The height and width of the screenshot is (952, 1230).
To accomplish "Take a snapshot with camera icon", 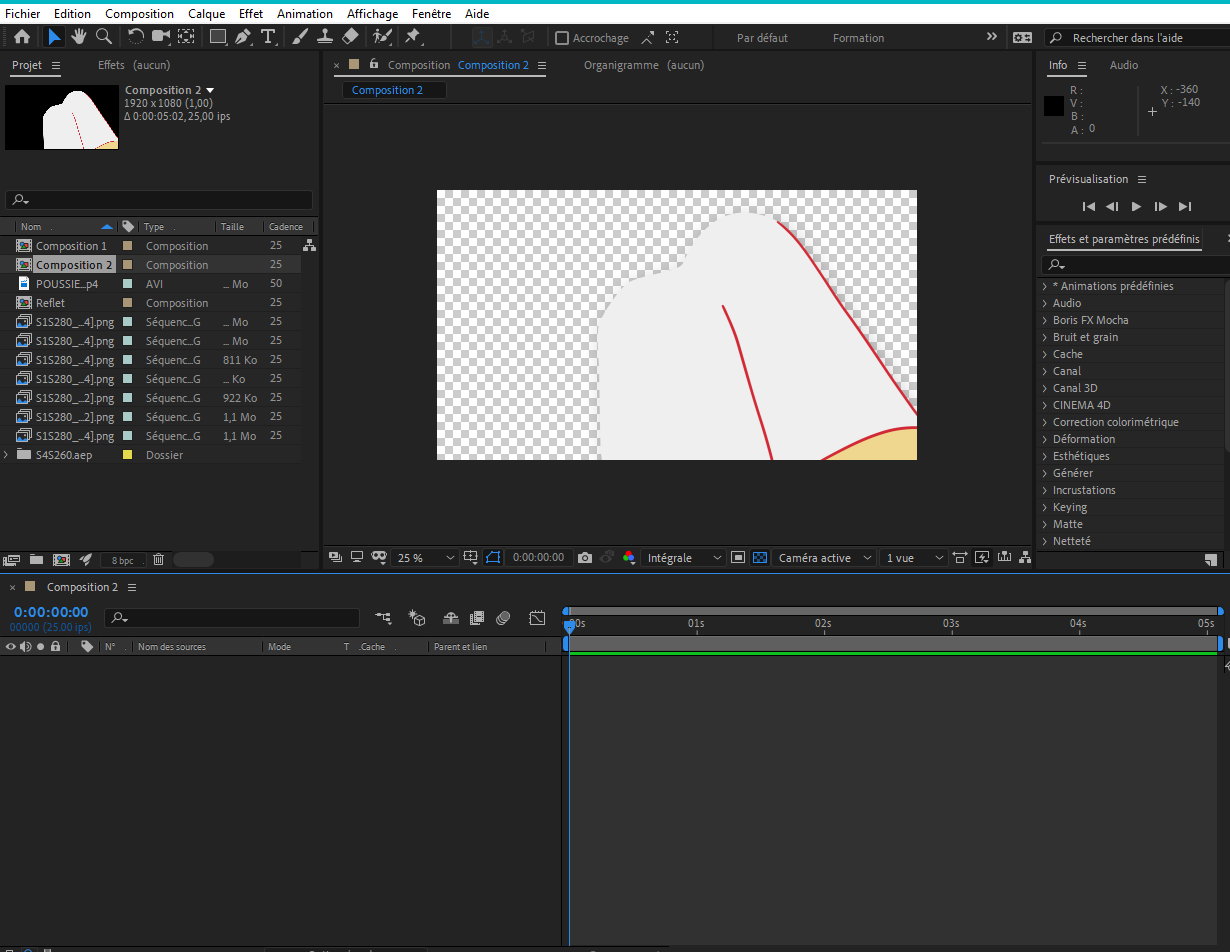I will coord(585,558).
